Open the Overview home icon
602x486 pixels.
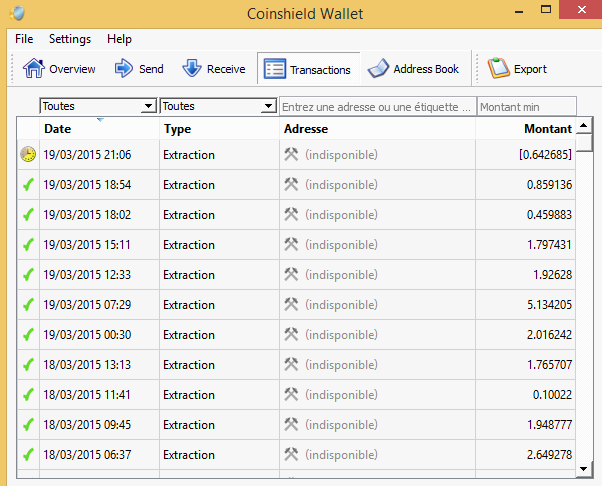(34, 68)
